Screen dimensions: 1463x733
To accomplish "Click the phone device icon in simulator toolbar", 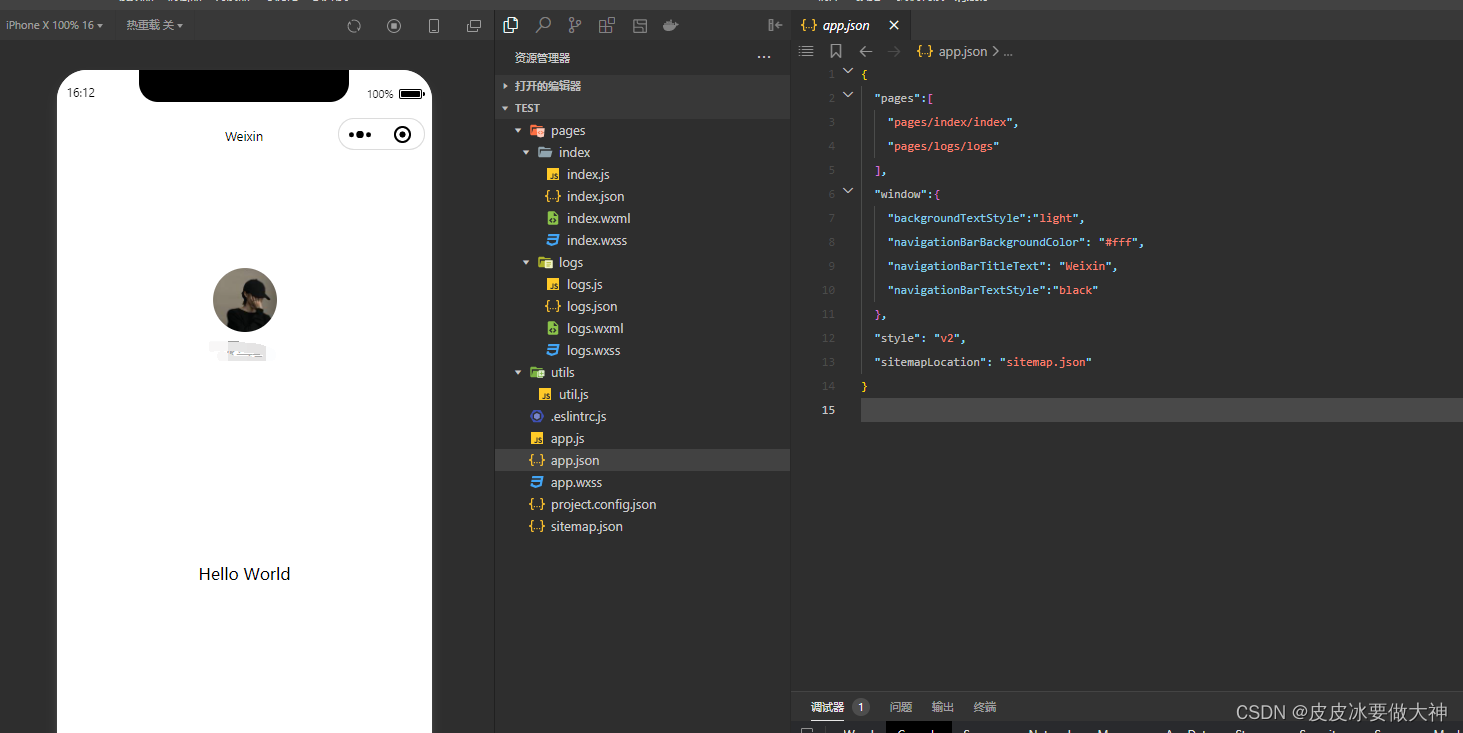I will coord(434,26).
